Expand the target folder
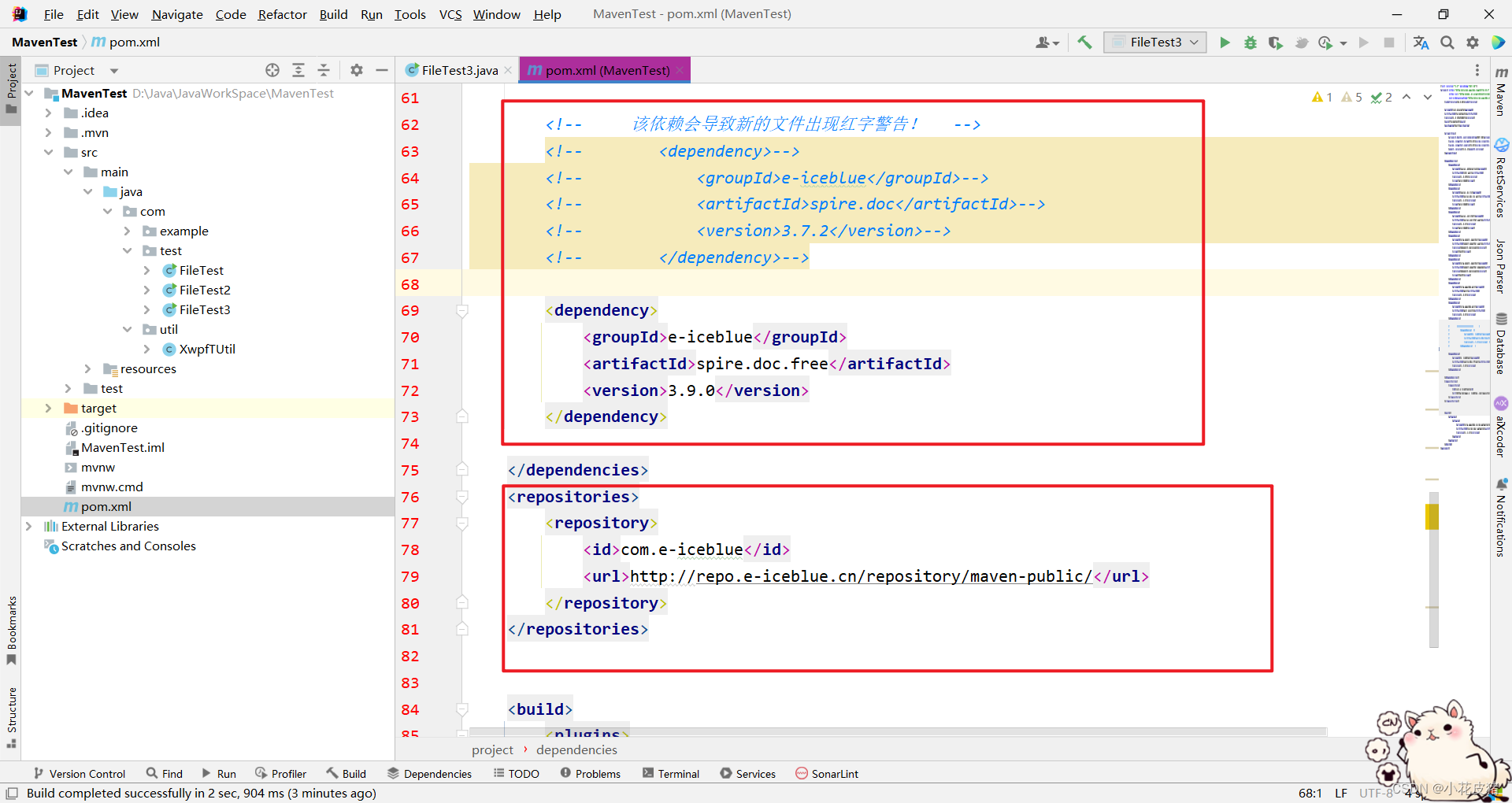 49,408
